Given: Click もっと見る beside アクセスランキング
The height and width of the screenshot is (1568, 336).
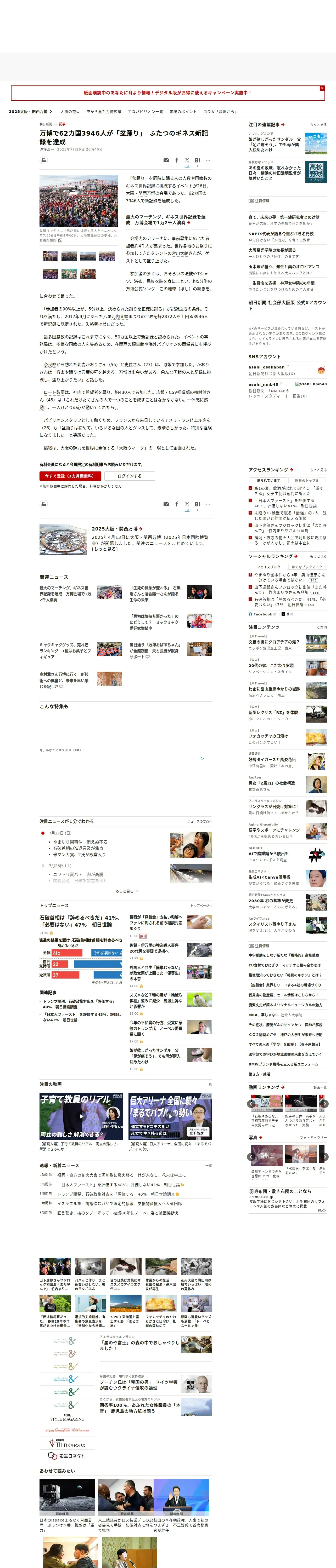Looking at the screenshot, I should (318, 470).
